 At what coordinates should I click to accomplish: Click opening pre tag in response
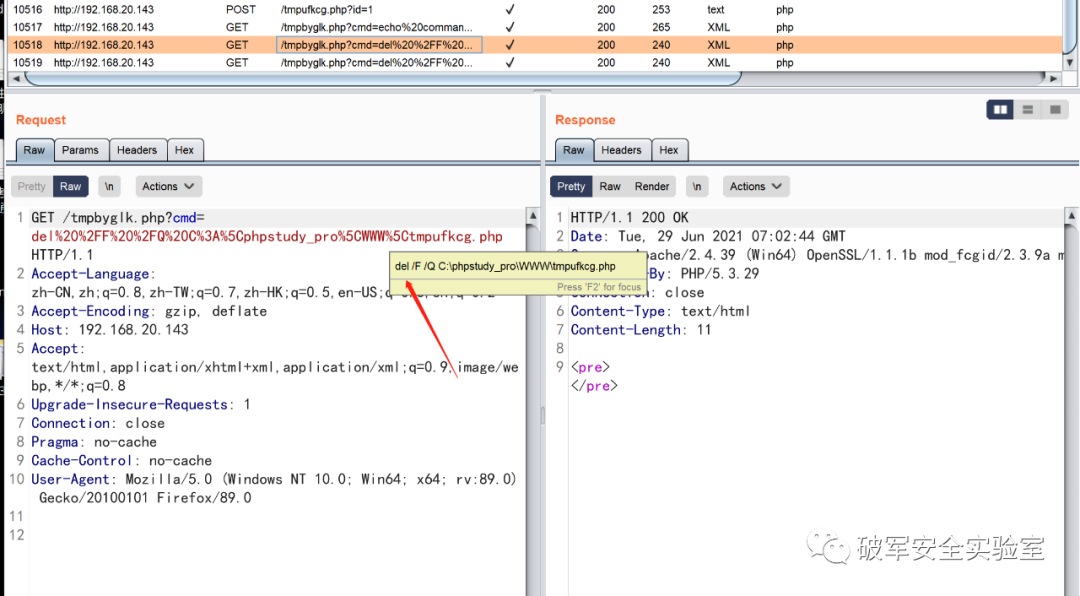pos(590,367)
